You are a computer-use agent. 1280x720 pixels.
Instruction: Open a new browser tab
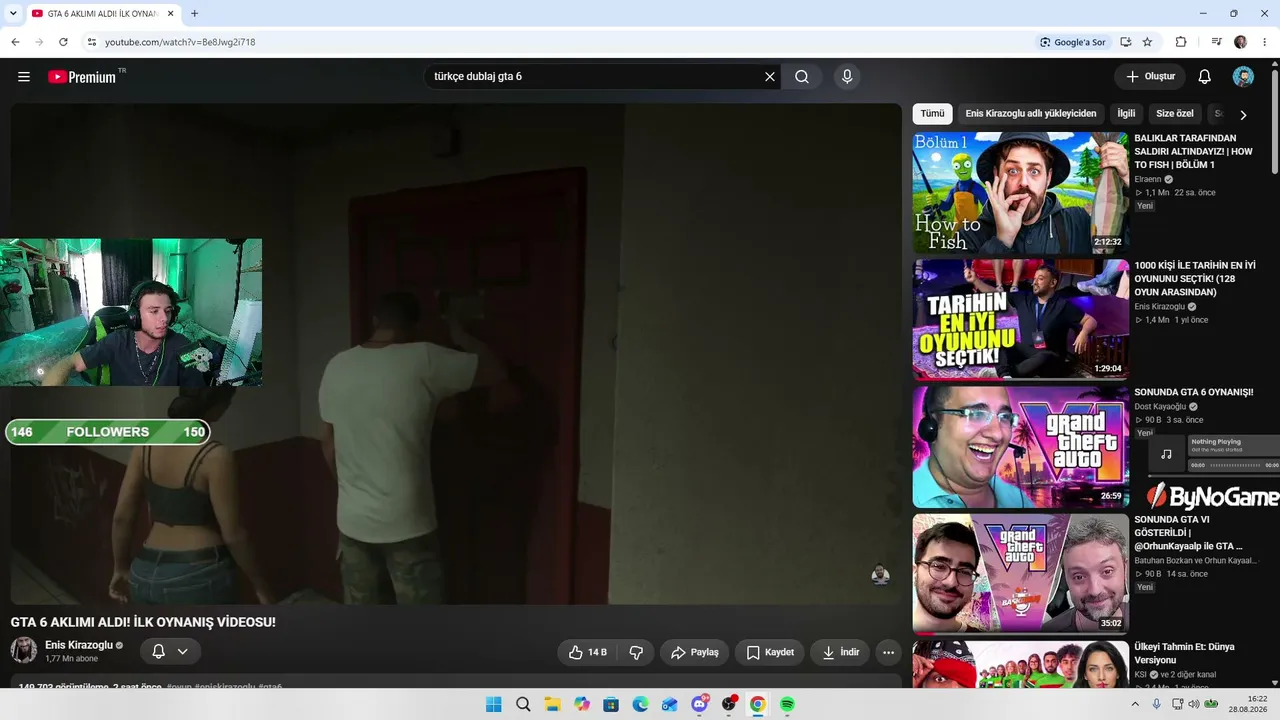tap(194, 14)
